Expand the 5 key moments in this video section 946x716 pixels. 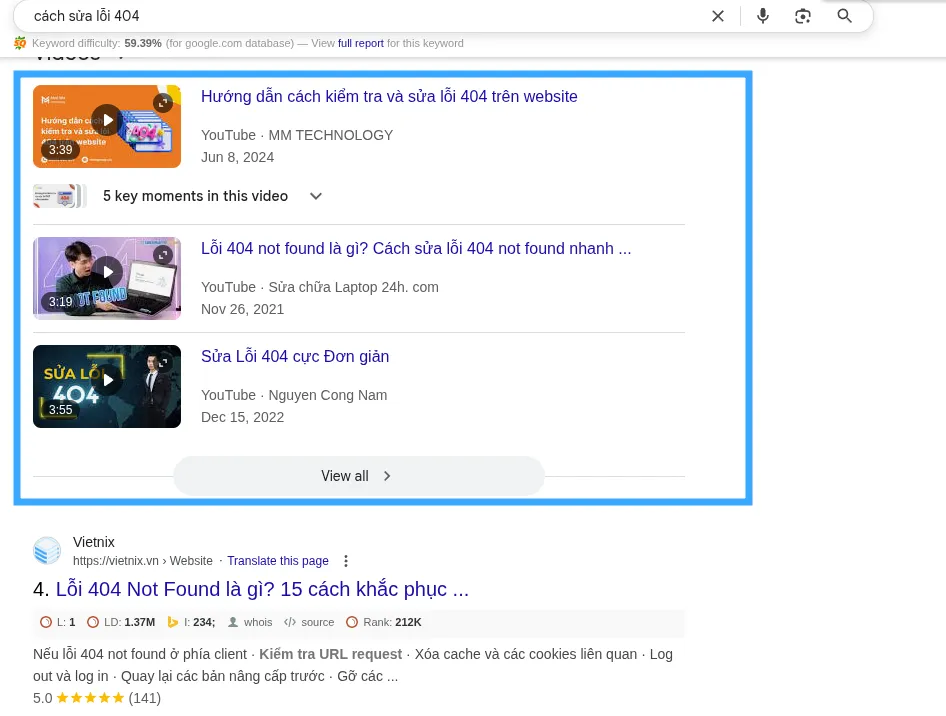(x=316, y=196)
